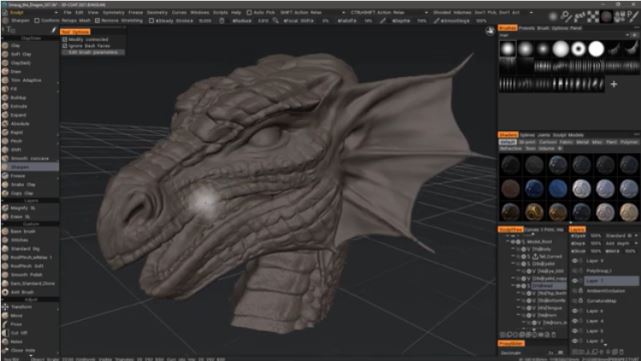Open the Symmetry menu
The image size is (641, 361).
click(113, 13)
